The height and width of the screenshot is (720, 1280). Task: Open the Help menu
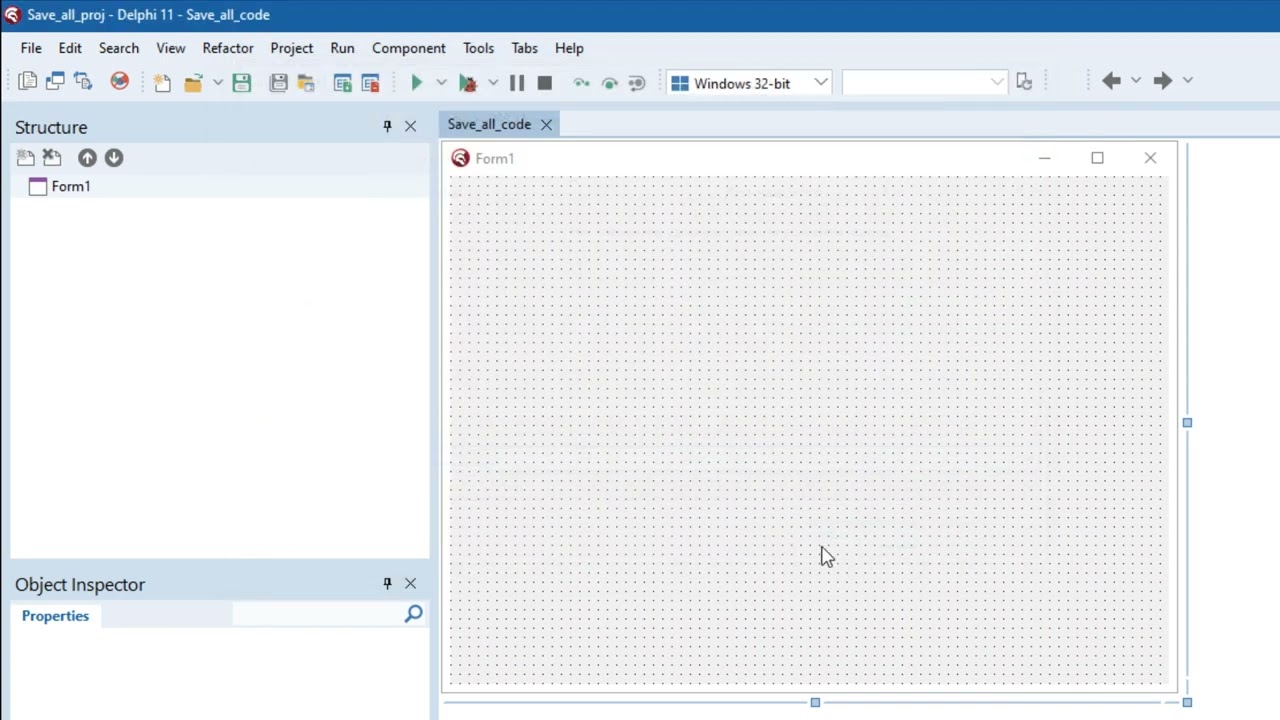(569, 48)
